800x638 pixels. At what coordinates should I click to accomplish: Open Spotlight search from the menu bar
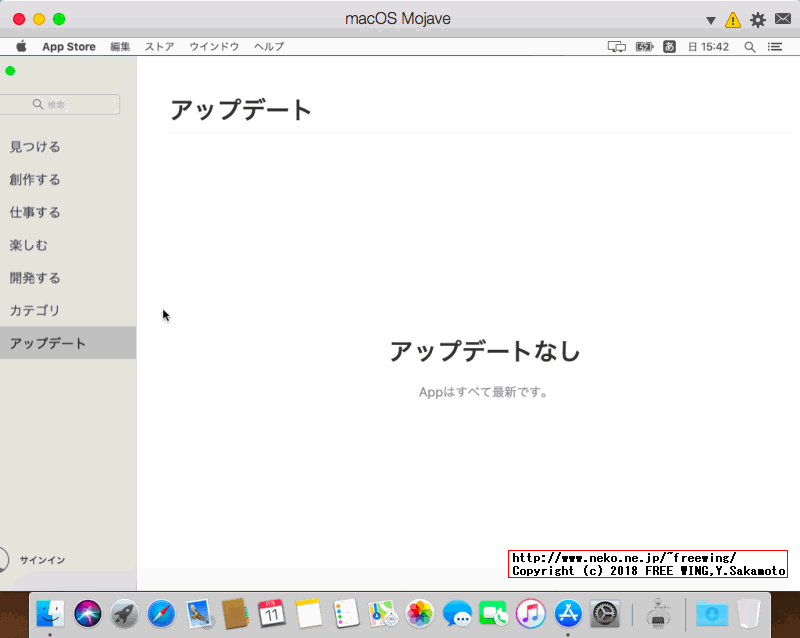[x=749, y=46]
